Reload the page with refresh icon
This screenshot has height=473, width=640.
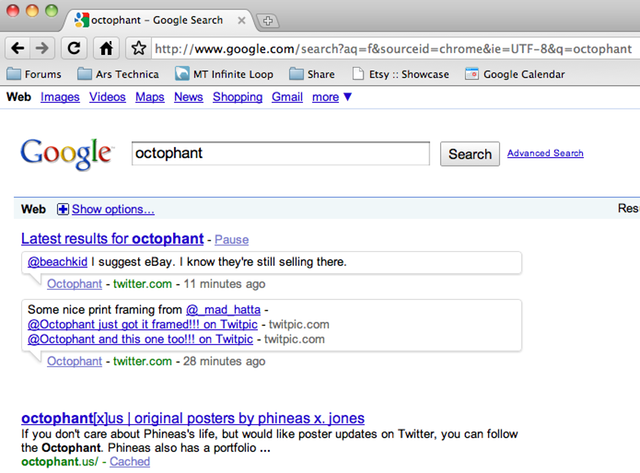(x=74, y=49)
